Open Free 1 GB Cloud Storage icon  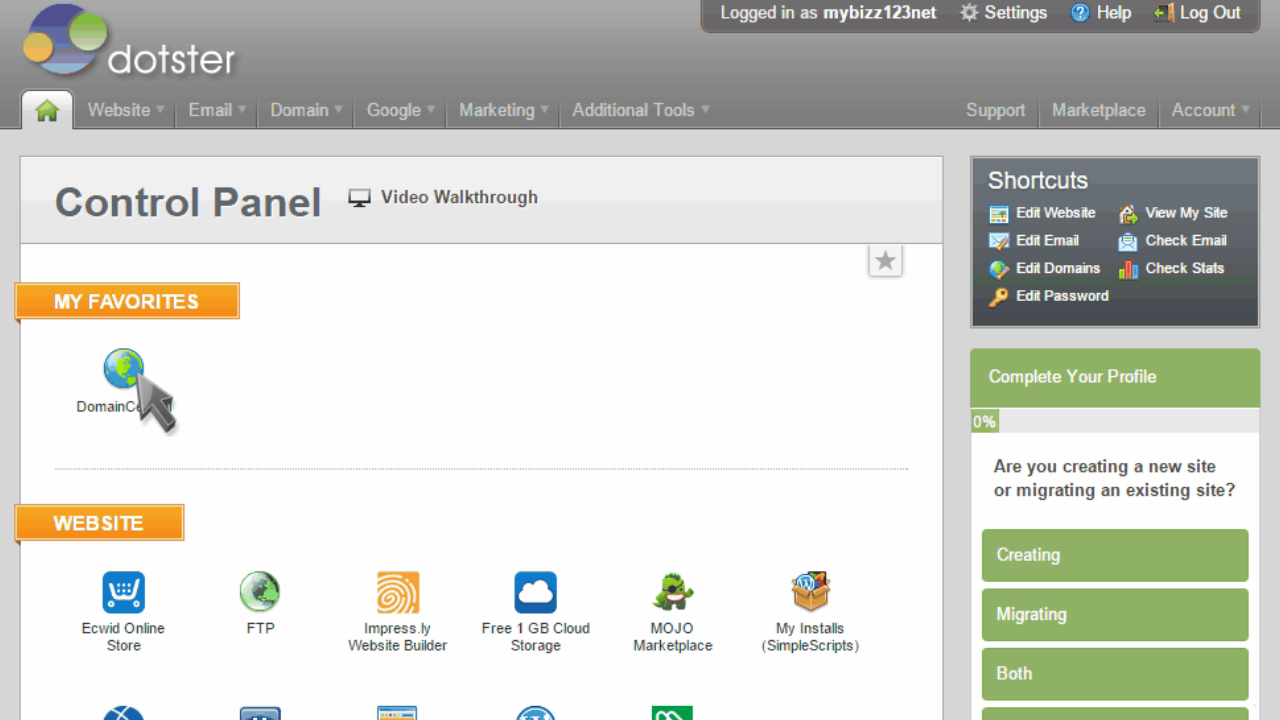click(535, 592)
